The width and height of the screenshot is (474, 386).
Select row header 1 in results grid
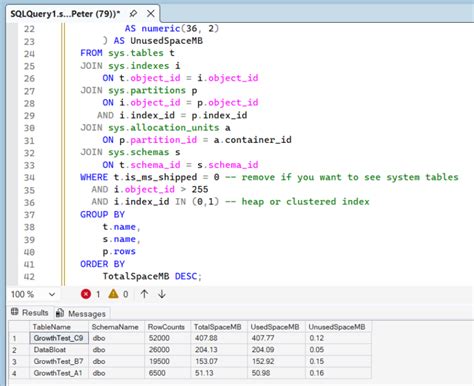pyautogui.click(x=19, y=338)
